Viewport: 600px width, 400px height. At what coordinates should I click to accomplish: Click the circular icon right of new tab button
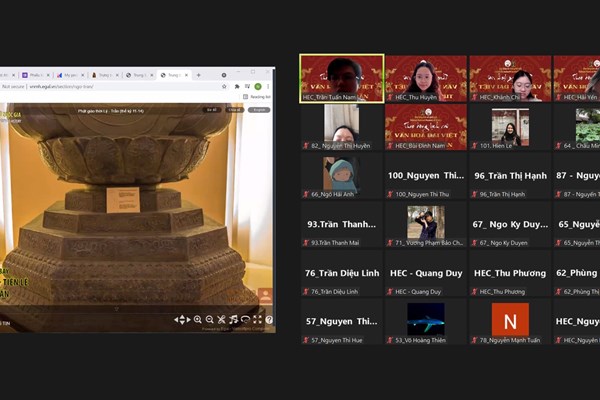coord(224,75)
